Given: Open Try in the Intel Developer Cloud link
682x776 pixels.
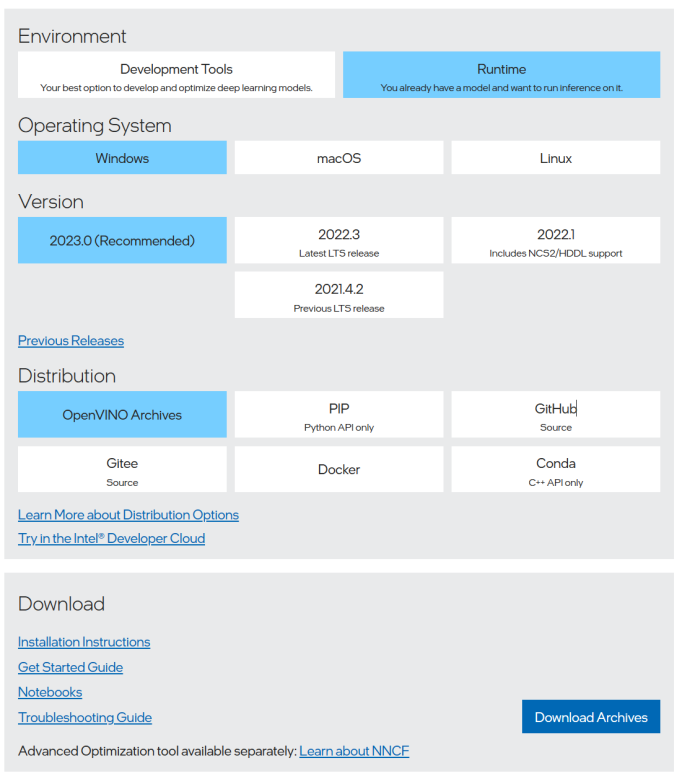Looking at the screenshot, I should tap(111, 538).
